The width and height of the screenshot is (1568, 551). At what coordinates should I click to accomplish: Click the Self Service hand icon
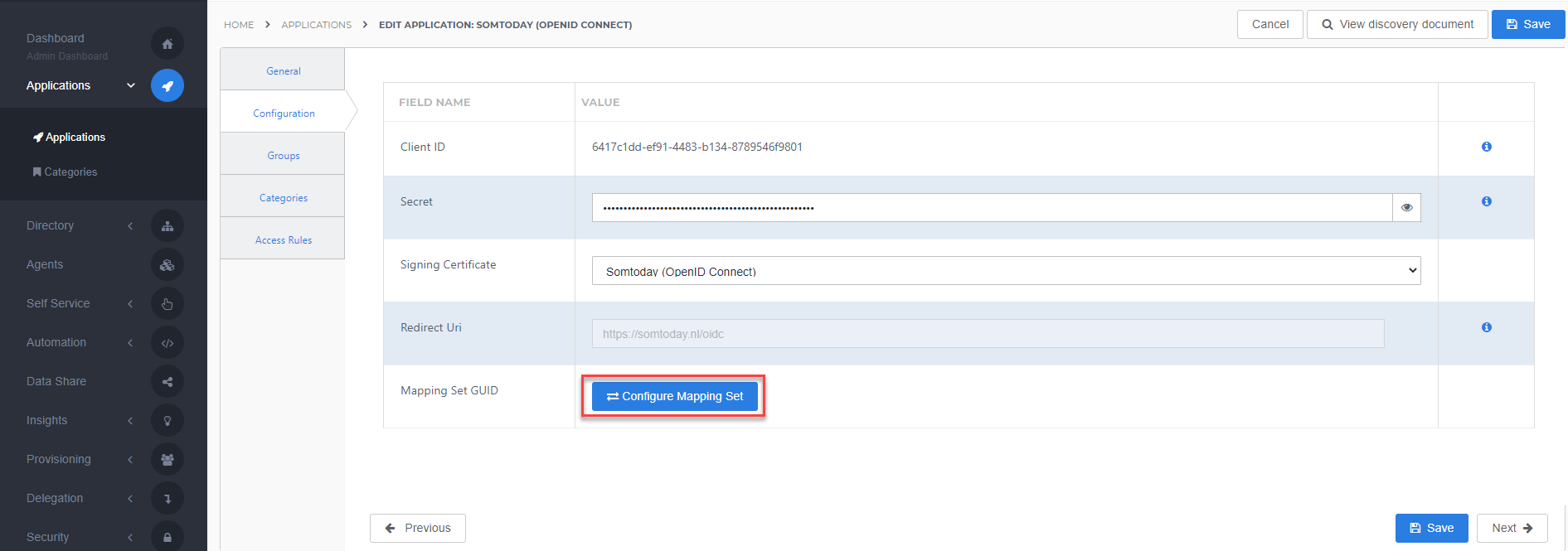[x=167, y=304]
